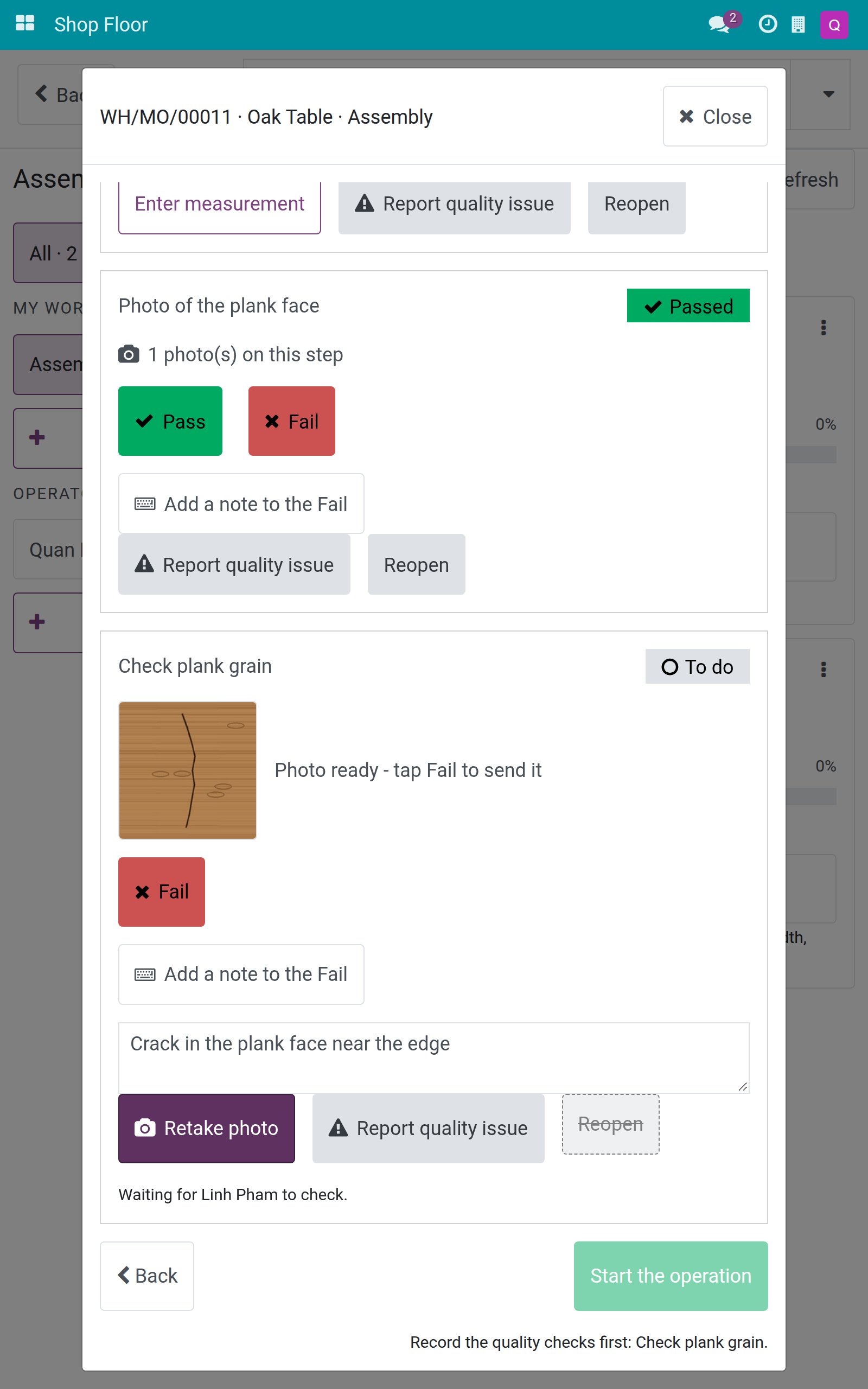Tap Fail on Check plank grain step
This screenshot has height=1389, width=868.
tap(161, 892)
